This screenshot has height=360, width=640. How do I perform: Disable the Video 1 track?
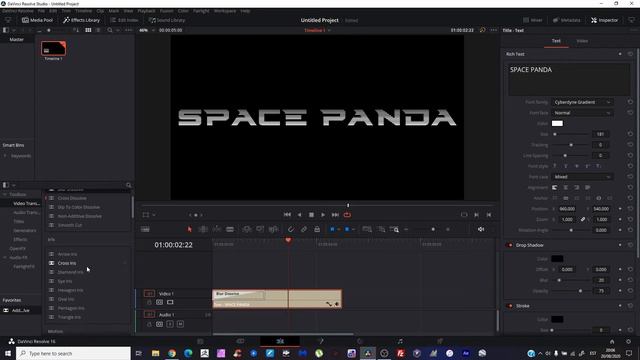point(170,302)
